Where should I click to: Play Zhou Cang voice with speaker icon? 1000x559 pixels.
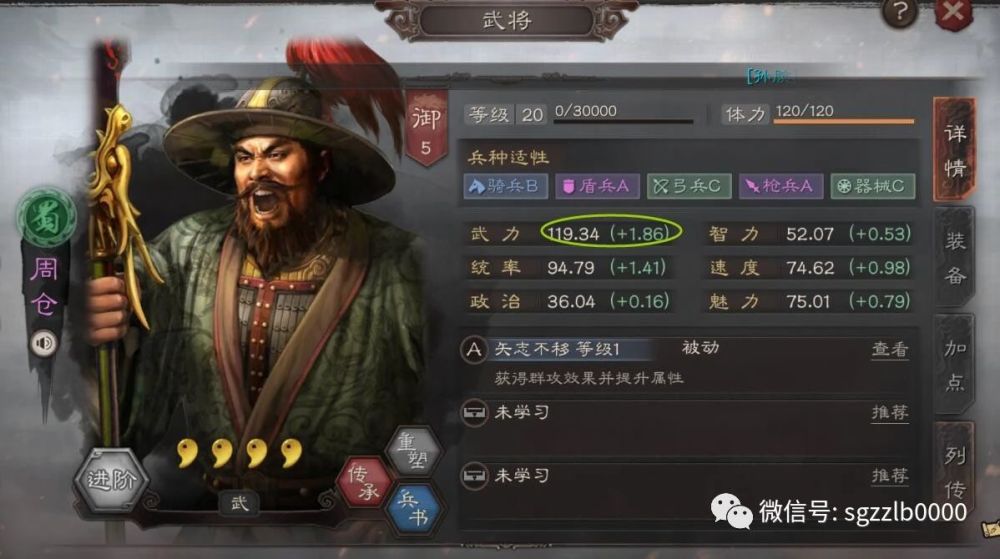click(x=44, y=344)
